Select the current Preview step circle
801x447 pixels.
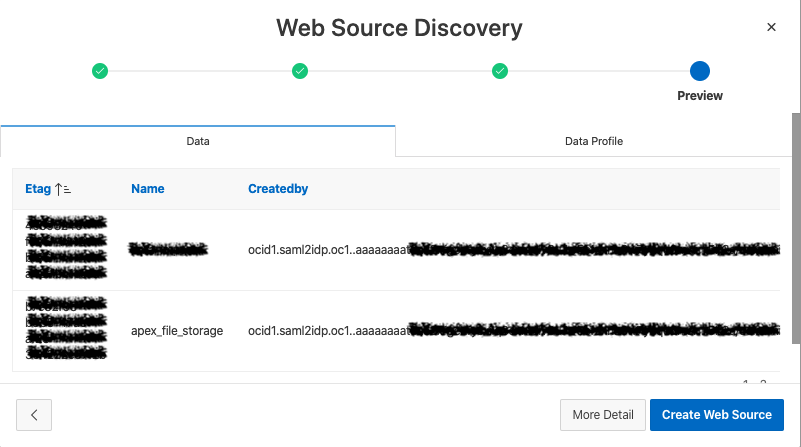tap(700, 71)
